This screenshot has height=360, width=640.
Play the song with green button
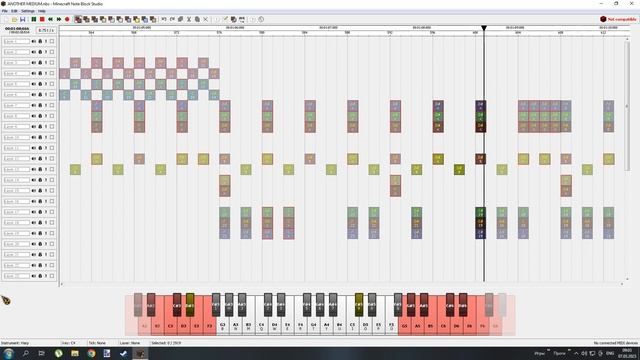[34, 19]
